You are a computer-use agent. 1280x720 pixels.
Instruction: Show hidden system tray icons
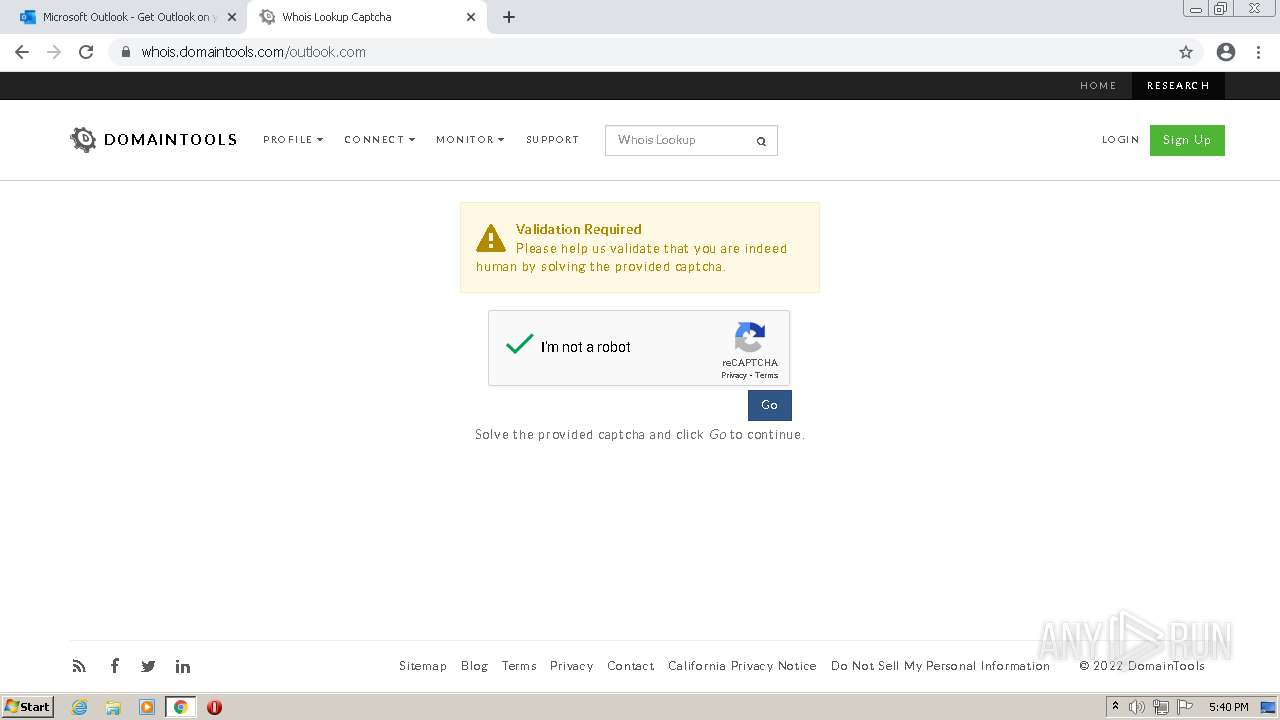[1115, 707]
